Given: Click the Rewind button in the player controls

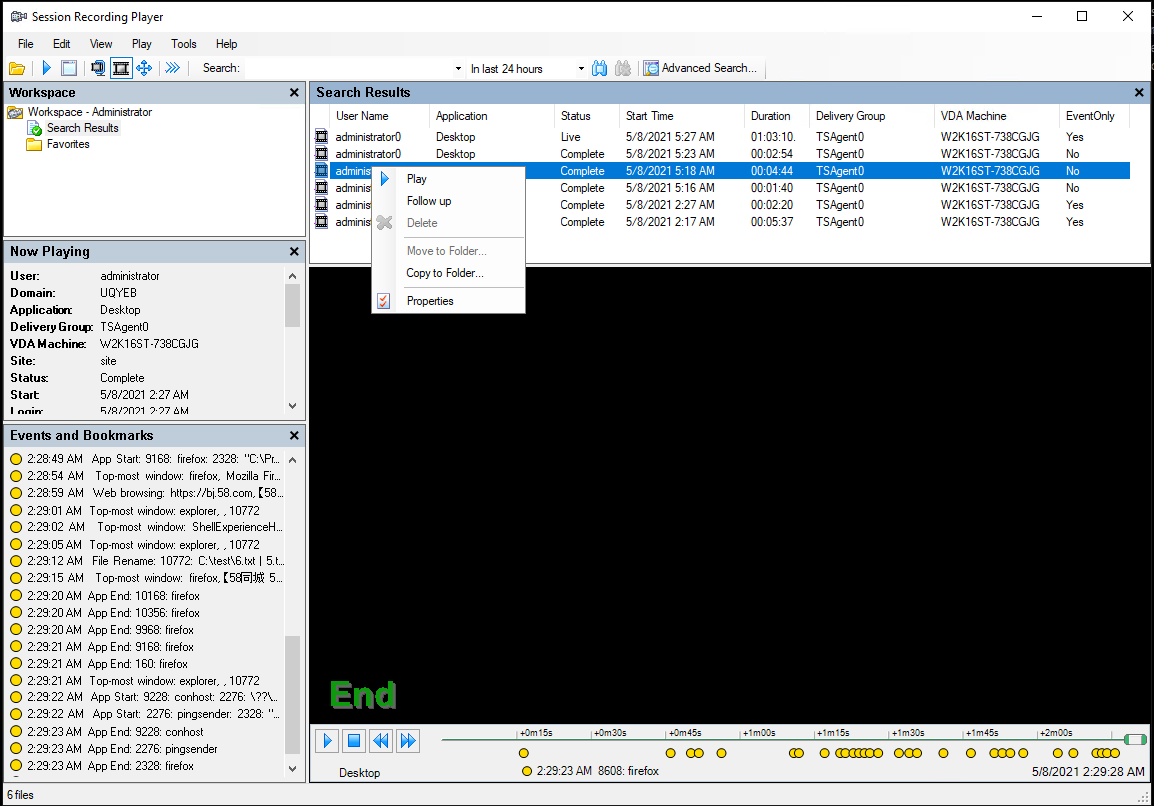Looking at the screenshot, I should (380, 741).
